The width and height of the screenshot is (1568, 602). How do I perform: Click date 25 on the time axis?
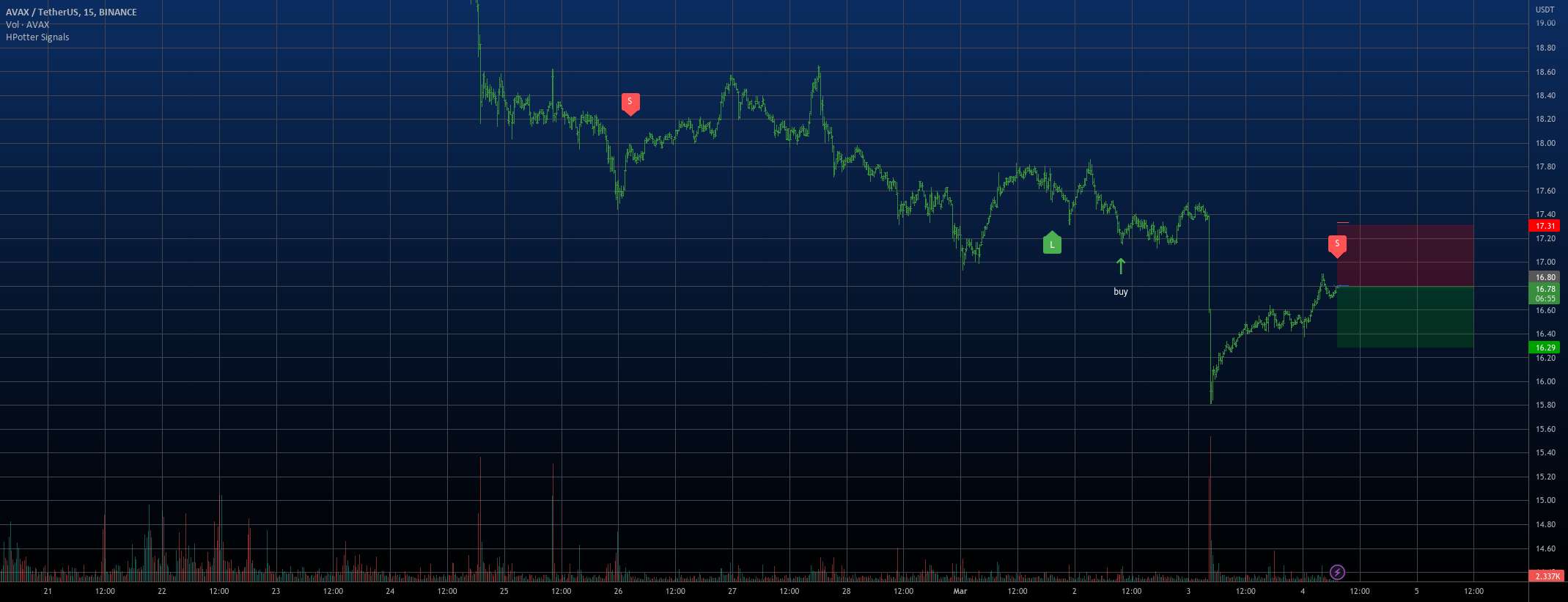pos(504,591)
